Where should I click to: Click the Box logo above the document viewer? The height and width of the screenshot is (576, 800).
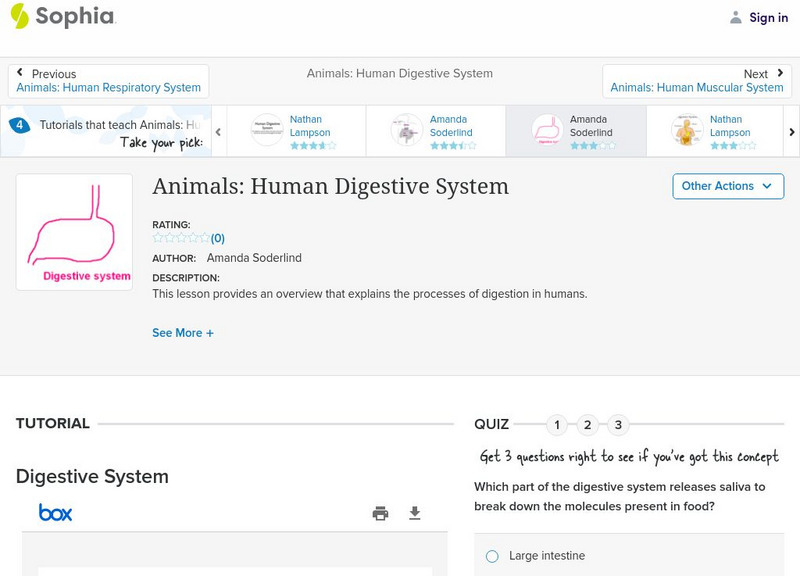point(57,512)
